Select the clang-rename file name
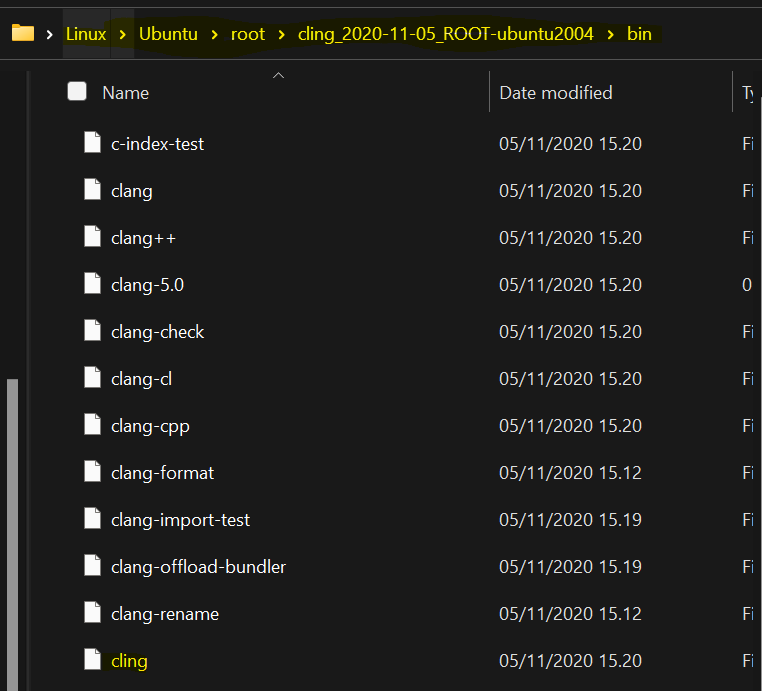The height and width of the screenshot is (691, 762). [165, 614]
